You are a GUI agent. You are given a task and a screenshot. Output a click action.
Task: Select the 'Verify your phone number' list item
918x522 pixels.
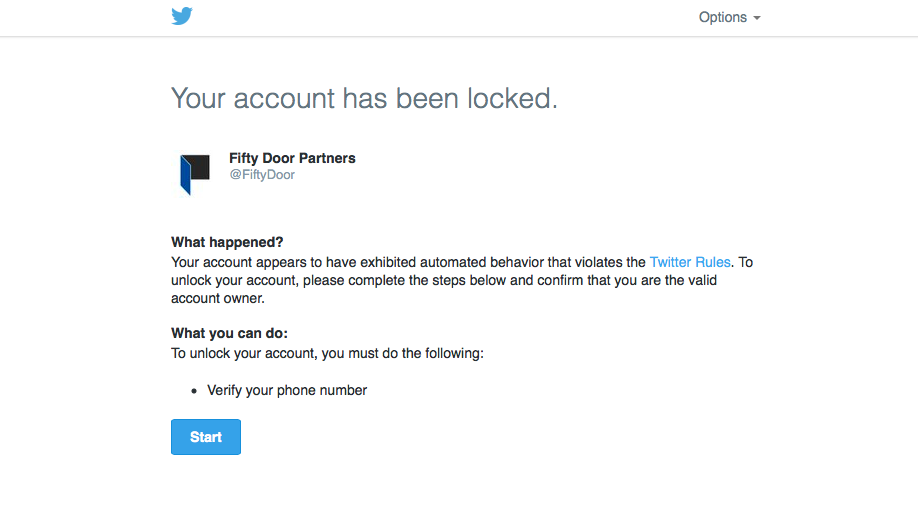point(287,390)
